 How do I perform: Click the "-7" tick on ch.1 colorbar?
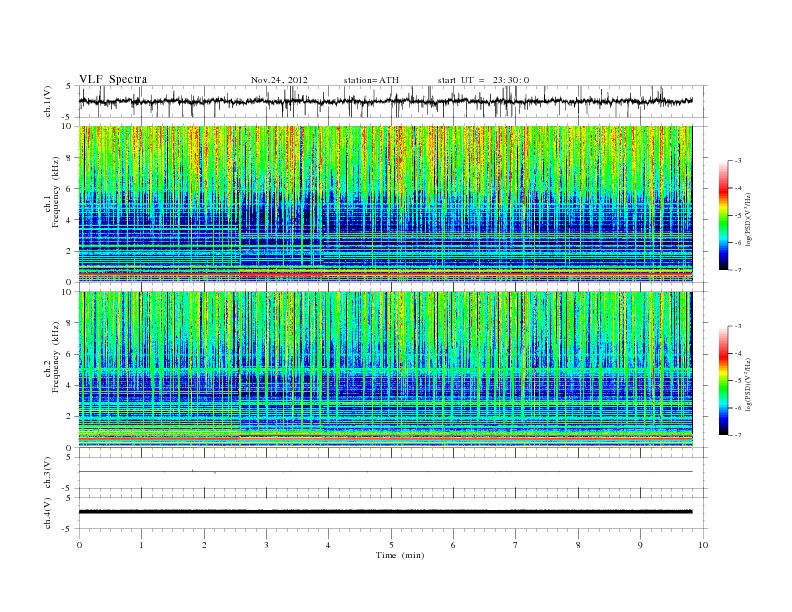click(738, 270)
